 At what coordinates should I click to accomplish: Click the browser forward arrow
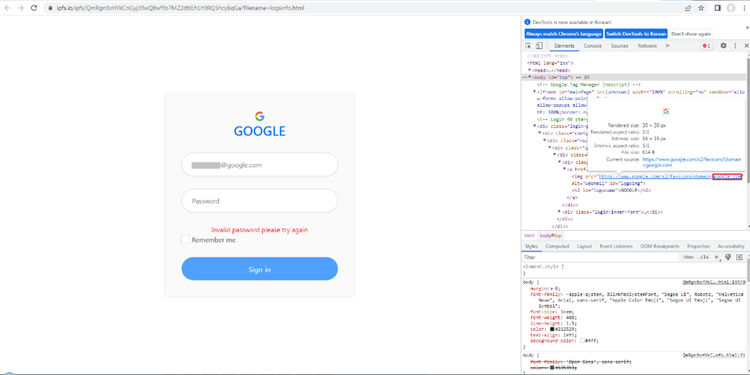(21, 8)
